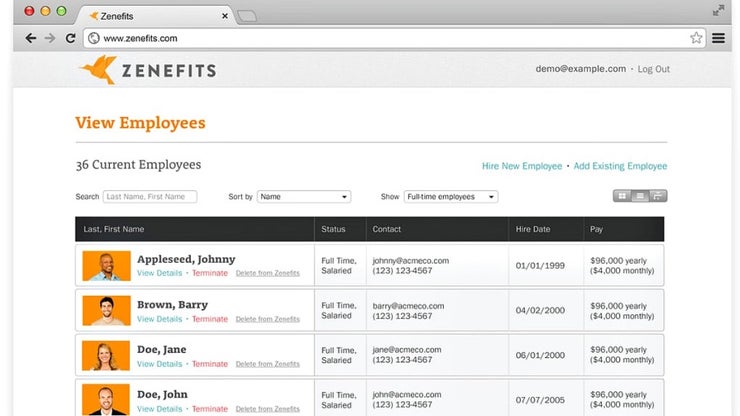
Task: View Details for Doe, John
Action: tap(160, 408)
